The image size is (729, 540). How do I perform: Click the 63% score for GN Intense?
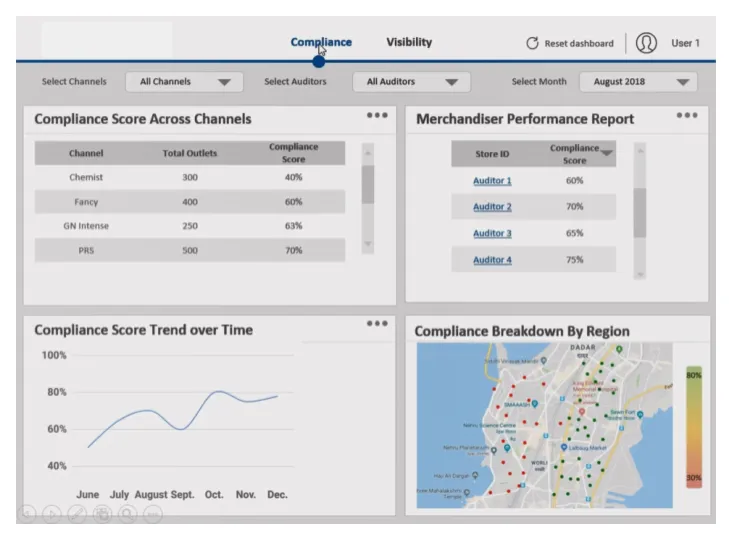point(293,226)
